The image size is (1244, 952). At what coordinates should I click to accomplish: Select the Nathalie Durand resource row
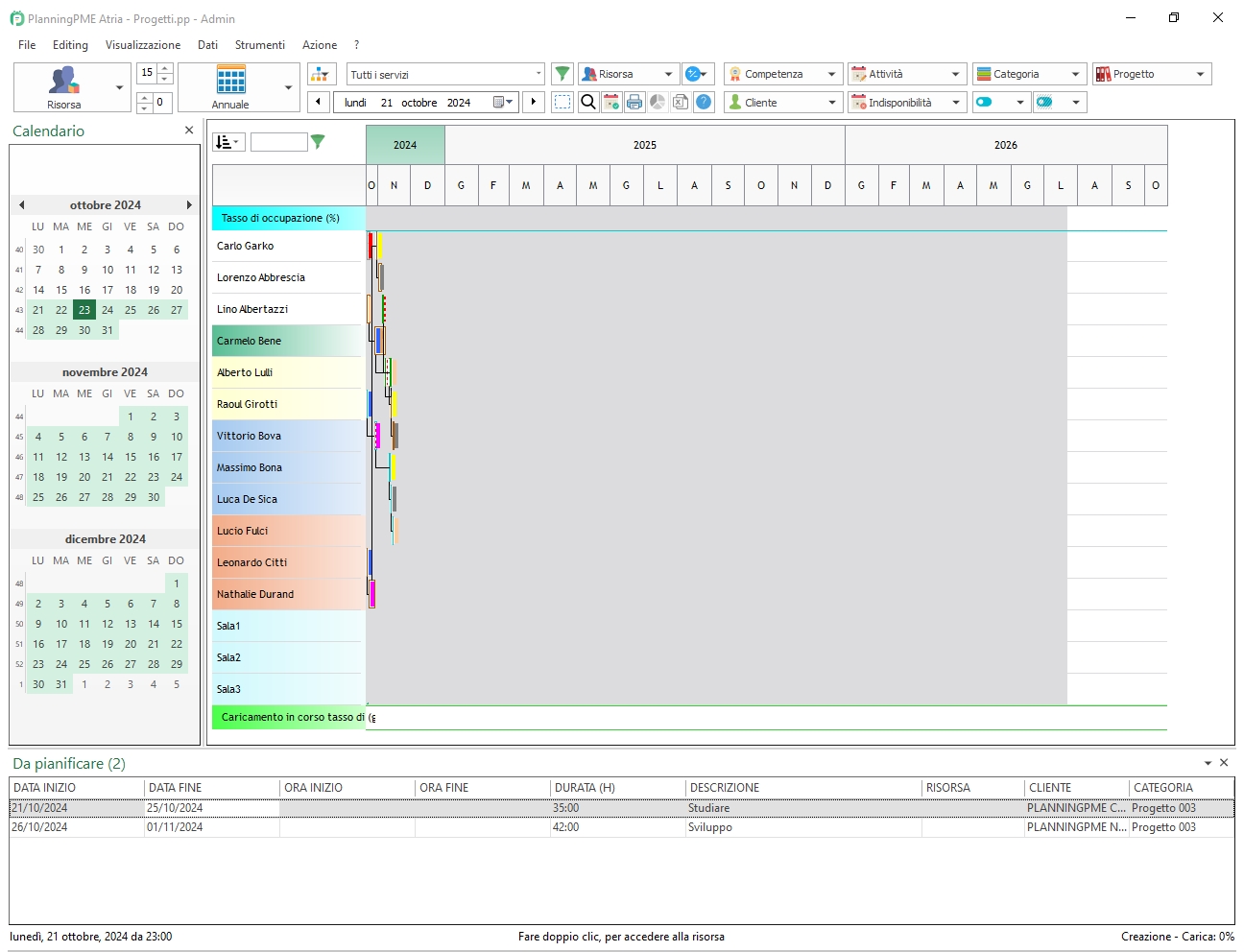(287, 594)
